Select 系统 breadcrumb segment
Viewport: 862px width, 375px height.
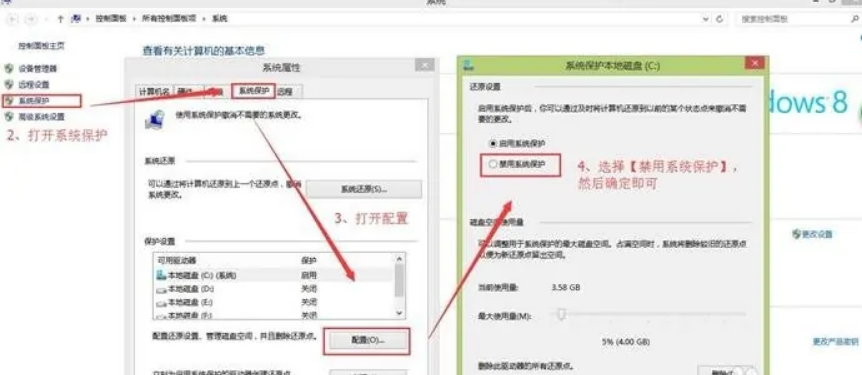tap(219, 19)
